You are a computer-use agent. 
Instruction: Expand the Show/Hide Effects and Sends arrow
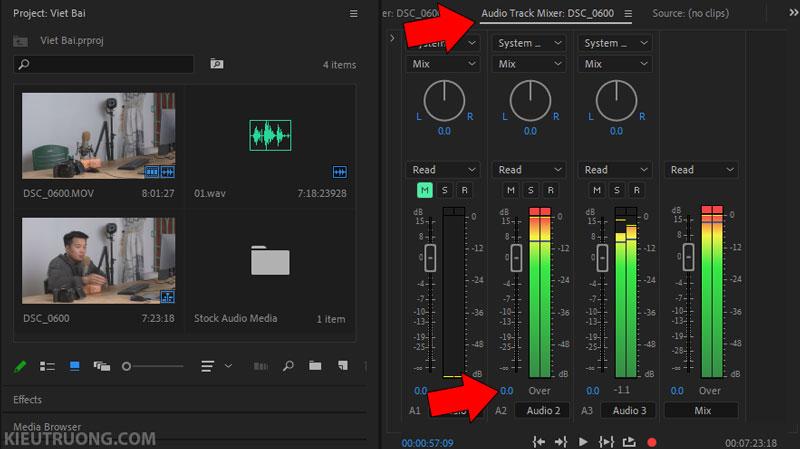(392, 38)
